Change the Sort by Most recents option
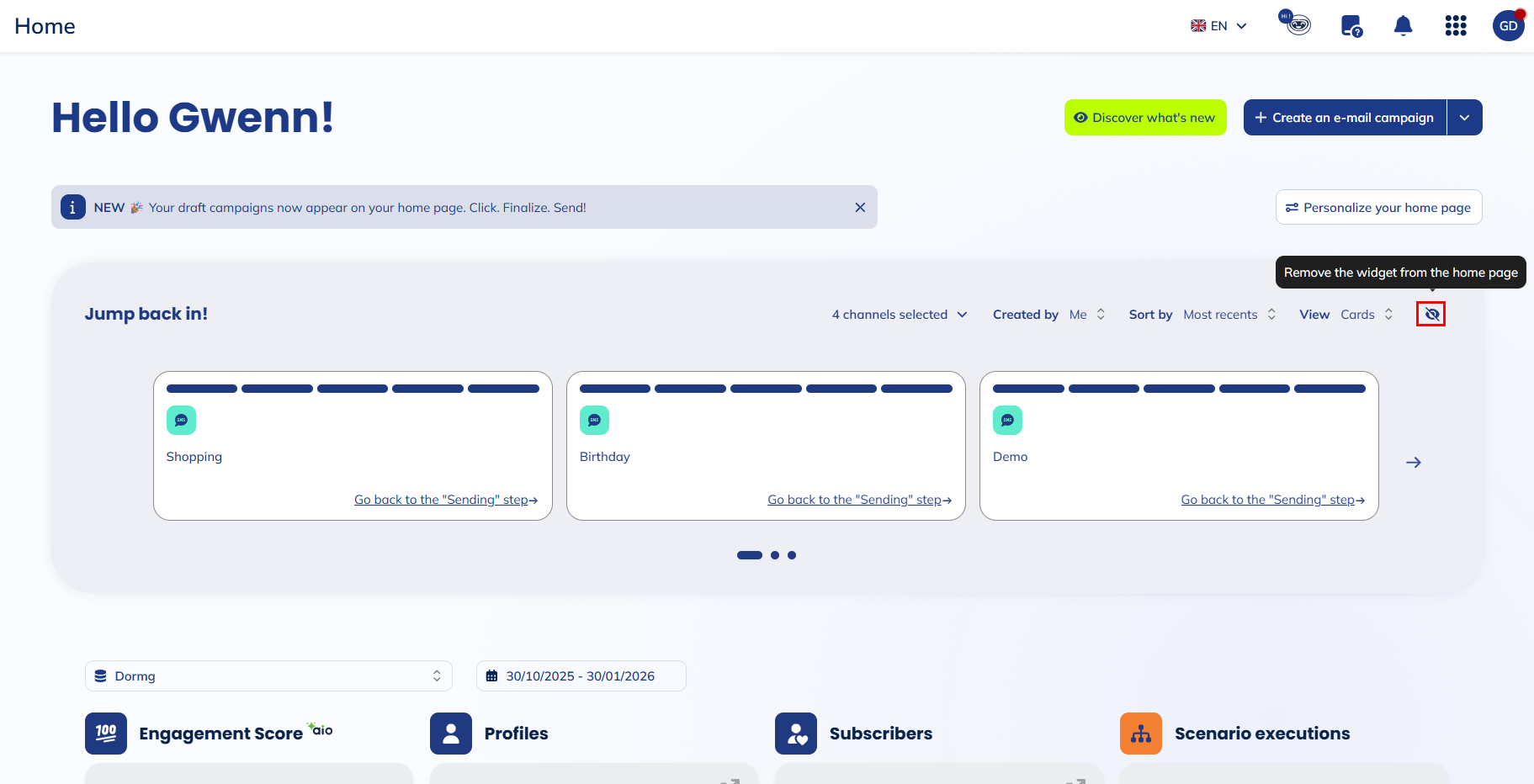Viewport: 1534px width, 784px height. pos(1229,315)
